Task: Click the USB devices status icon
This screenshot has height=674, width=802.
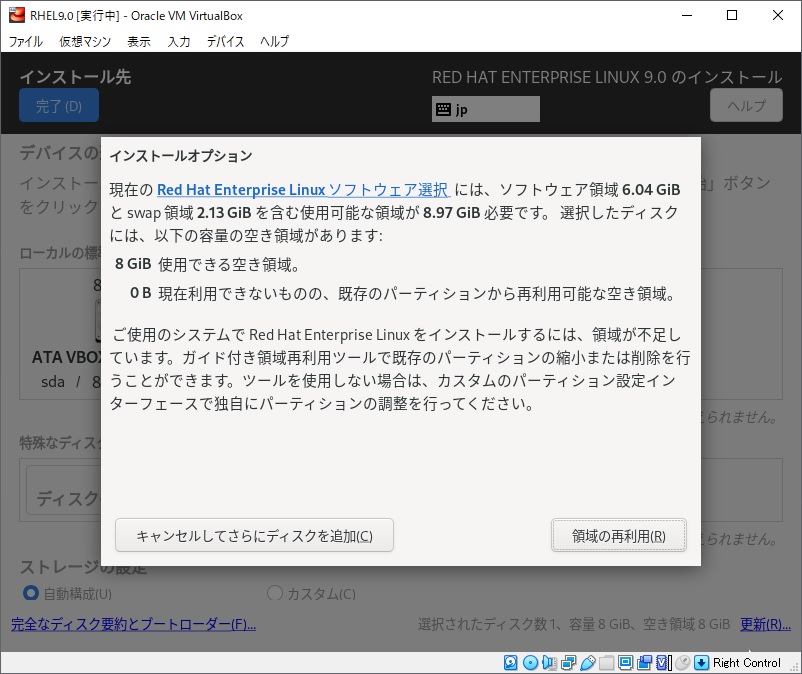Action: [x=587, y=663]
